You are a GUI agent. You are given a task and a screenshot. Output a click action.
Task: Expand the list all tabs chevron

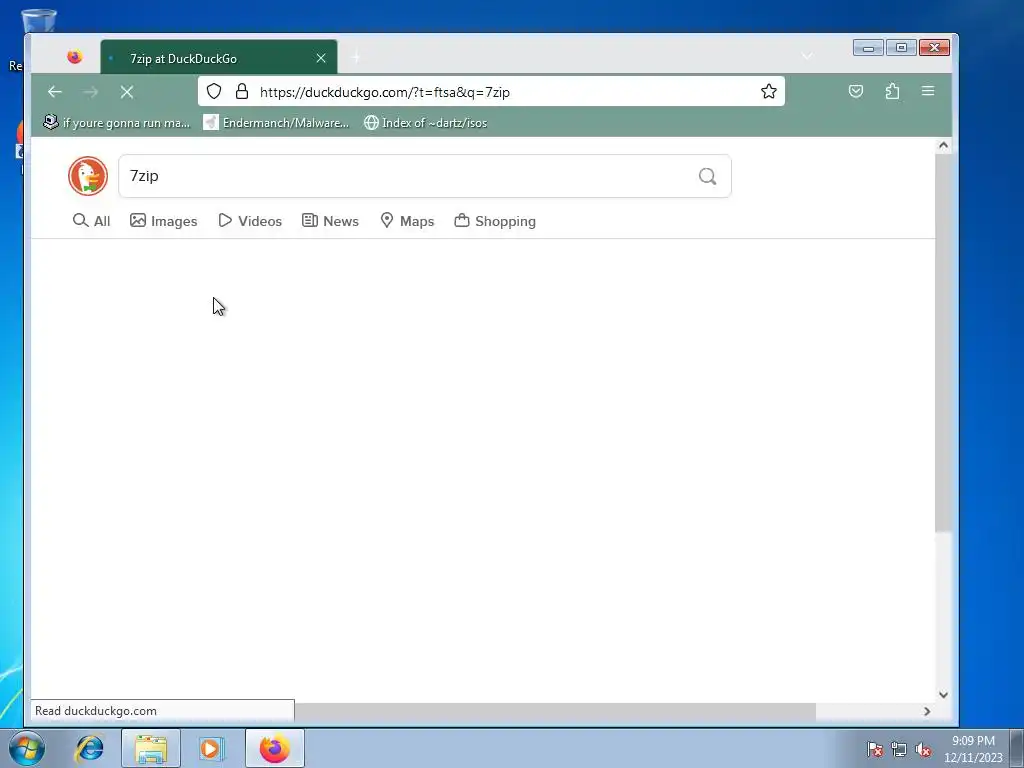pos(807,56)
